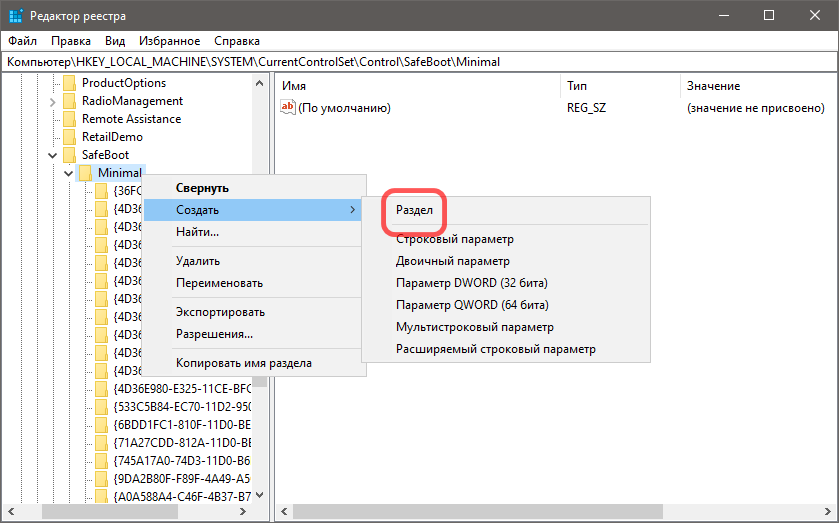Click Копировать имя раздела menu entry

[x=243, y=363]
